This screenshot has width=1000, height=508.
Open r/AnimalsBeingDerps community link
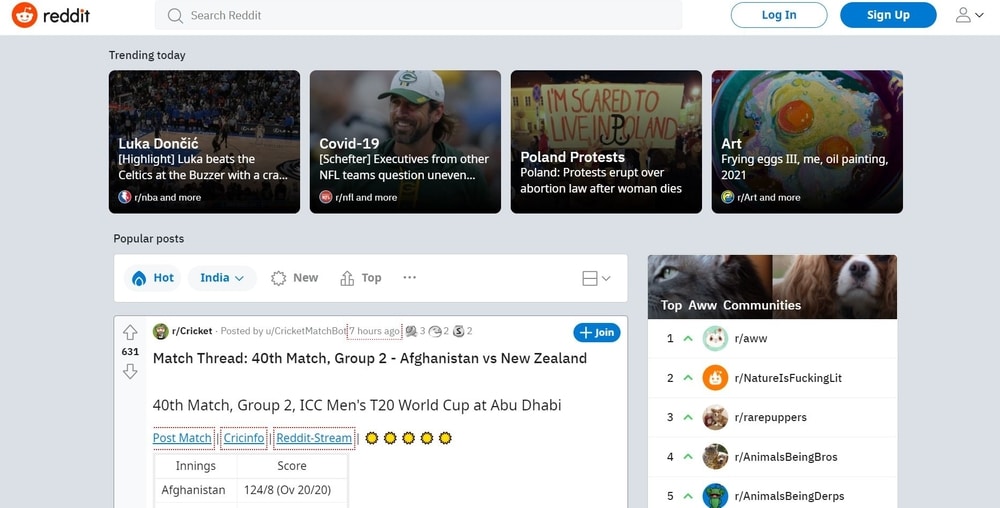(790, 496)
